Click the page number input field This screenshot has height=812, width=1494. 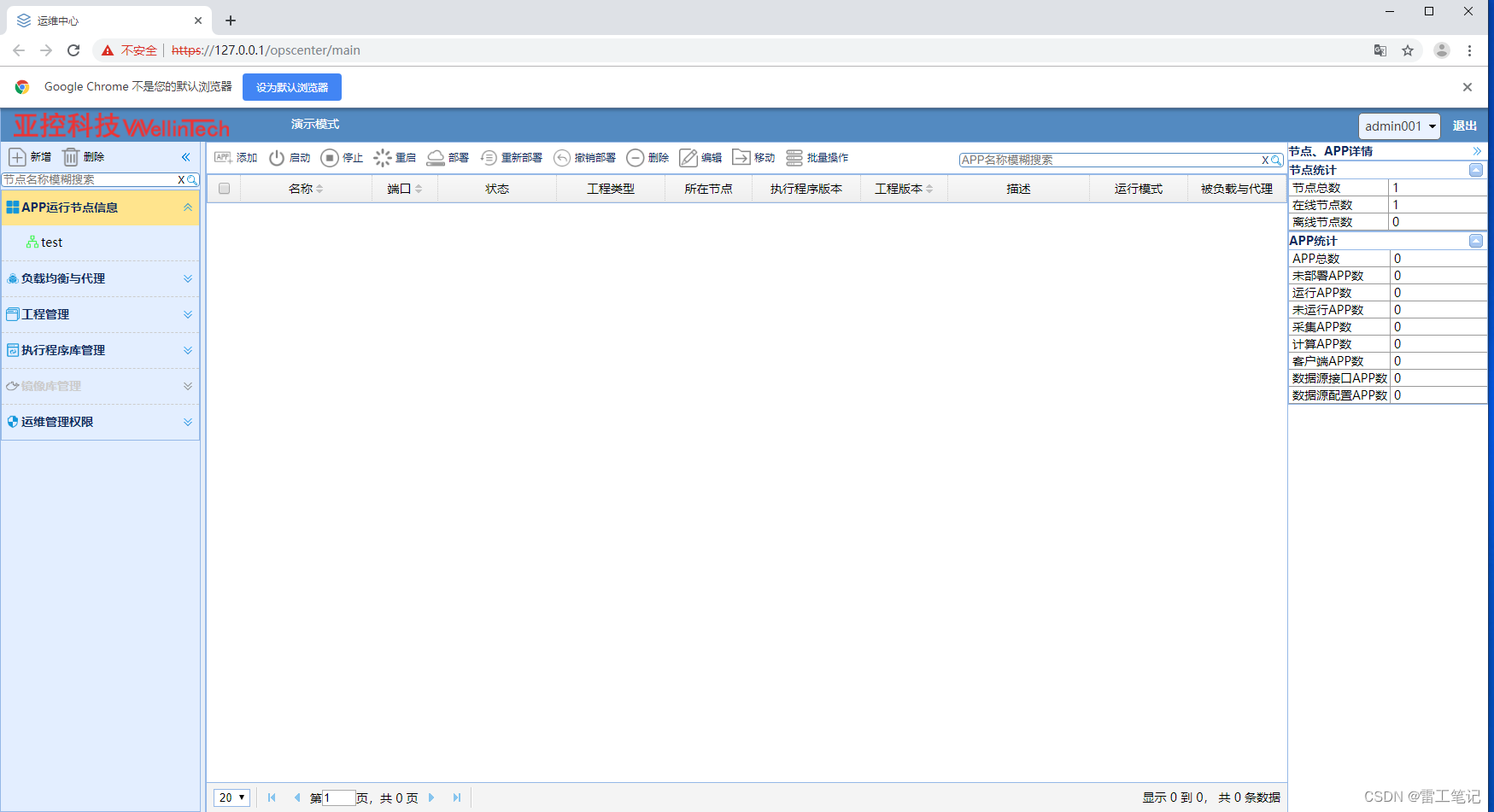[339, 797]
